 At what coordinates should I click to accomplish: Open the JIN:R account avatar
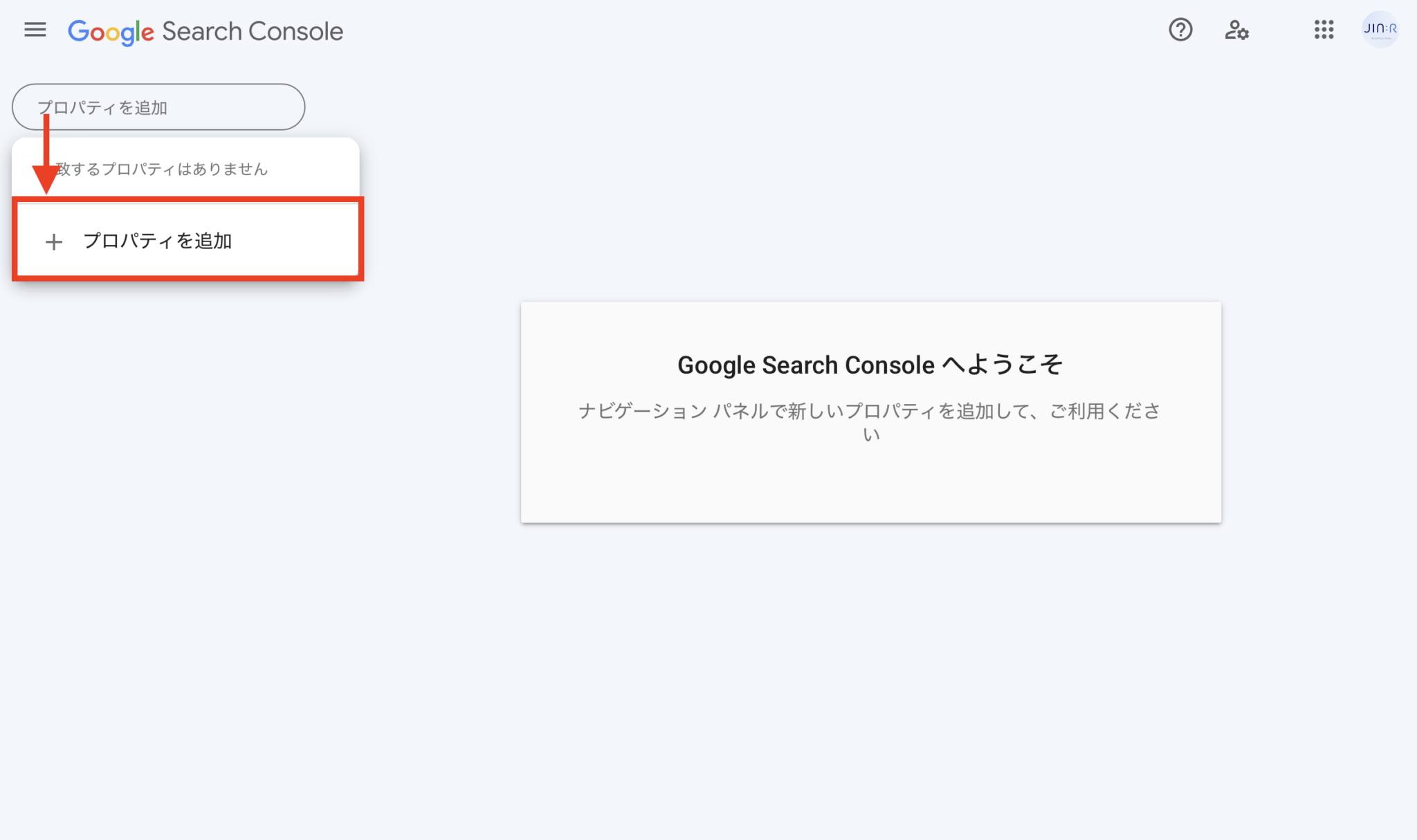(1380, 29)
